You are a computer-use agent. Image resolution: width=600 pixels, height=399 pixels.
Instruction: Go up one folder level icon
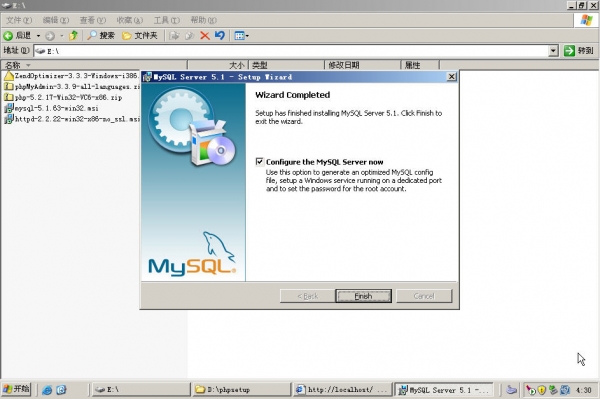73,36
